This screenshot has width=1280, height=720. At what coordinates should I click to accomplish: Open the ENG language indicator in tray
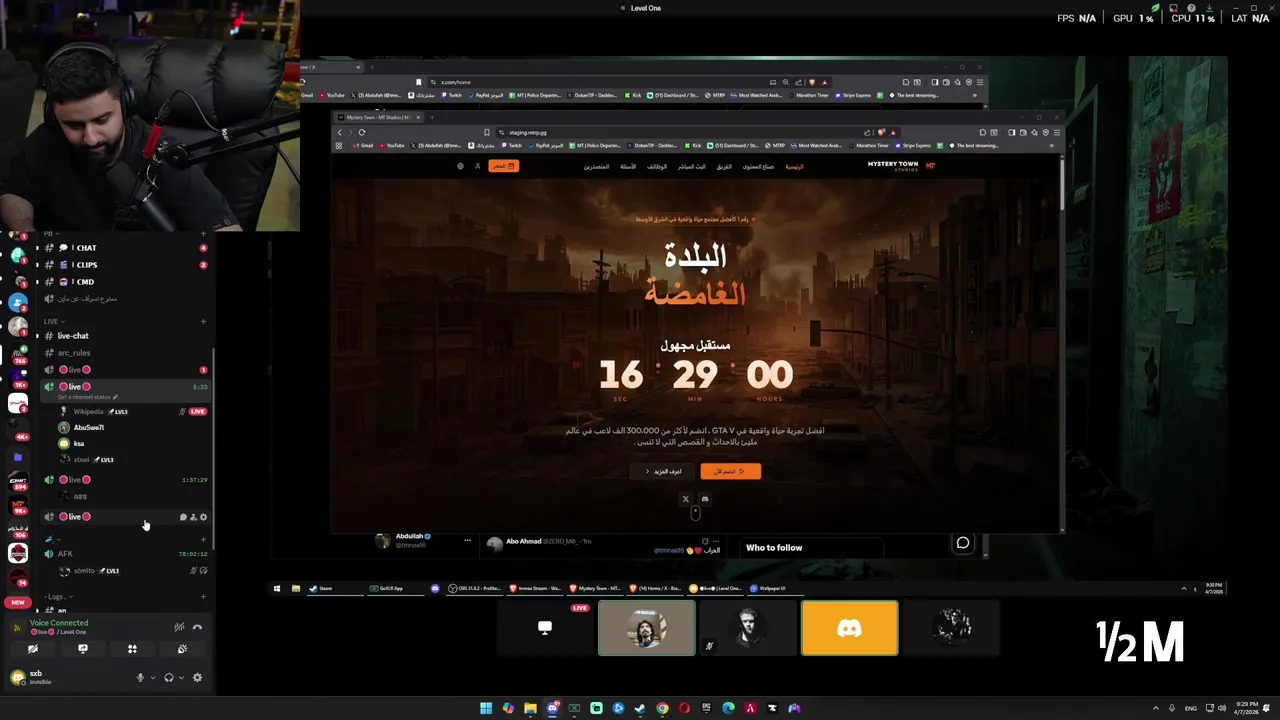1191,708
